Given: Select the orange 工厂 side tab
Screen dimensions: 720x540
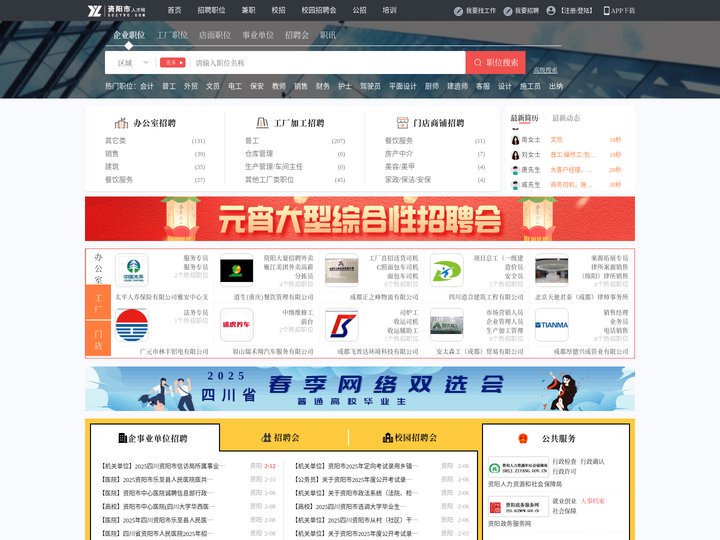Looking at the screenshot, I should [x=98, y=303].
